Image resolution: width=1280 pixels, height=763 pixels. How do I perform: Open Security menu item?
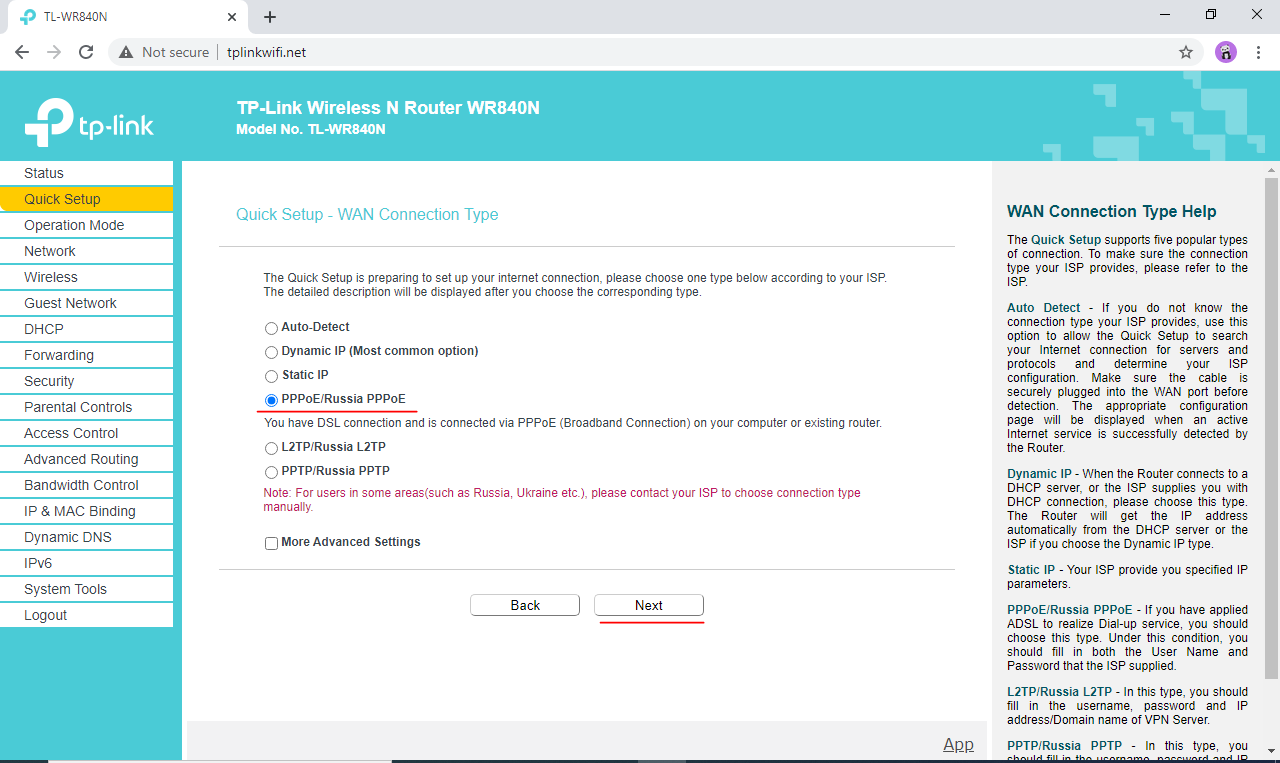coord(86,381)
